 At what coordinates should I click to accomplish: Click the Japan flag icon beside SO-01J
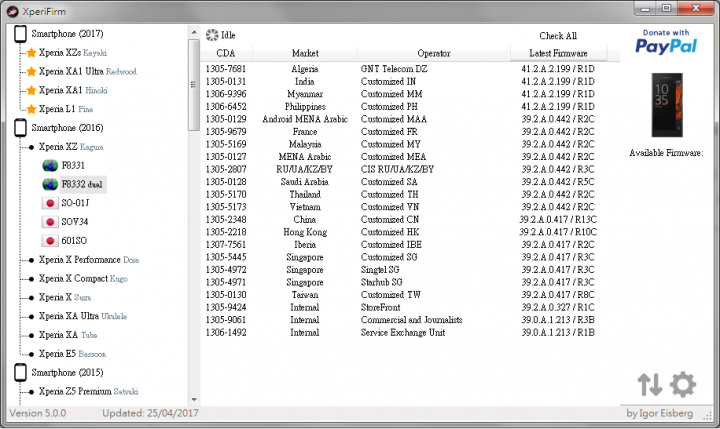(50, 203)
